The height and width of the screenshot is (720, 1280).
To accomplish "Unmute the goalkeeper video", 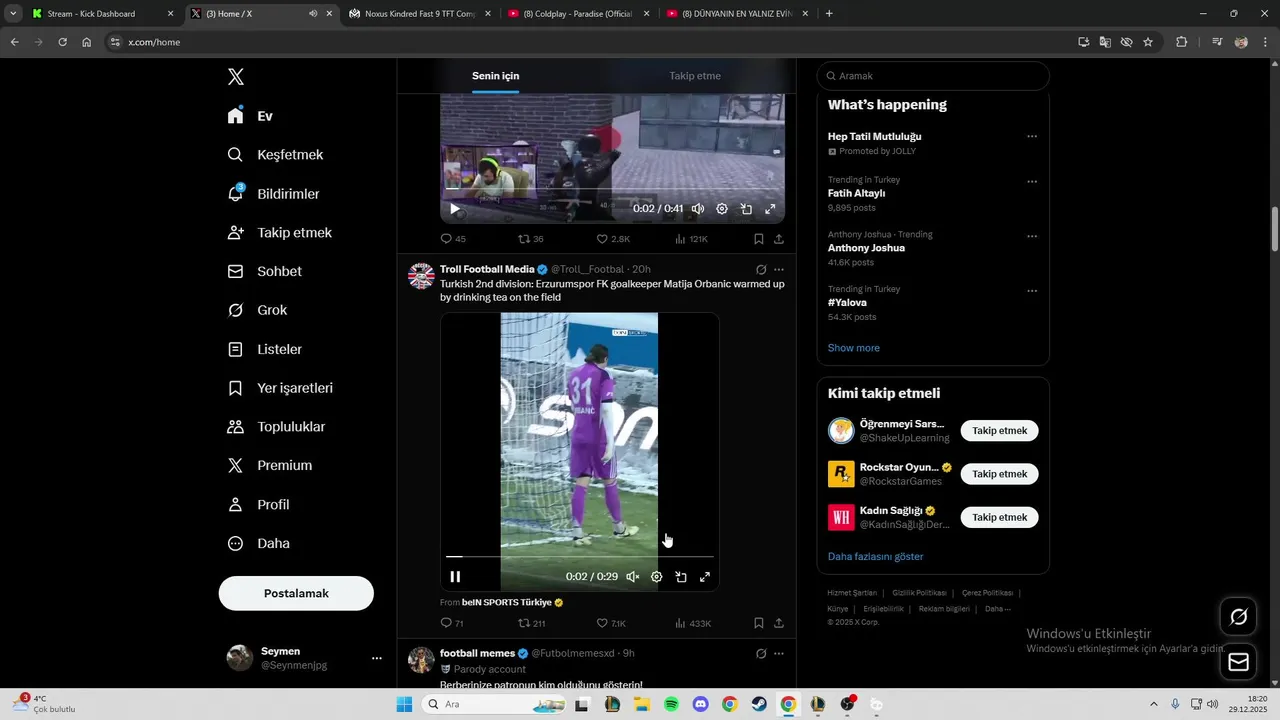I will pyautogui.click(x=632, y=576).
